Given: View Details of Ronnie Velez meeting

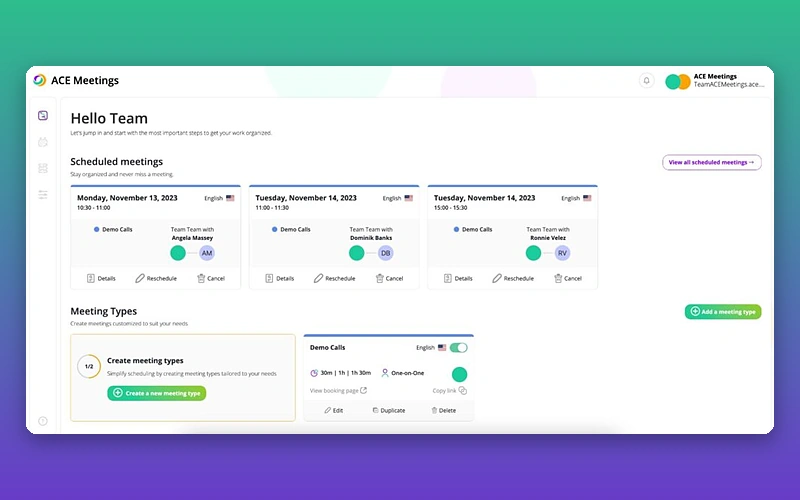Looking at the screenshot, I should [458, 279].
